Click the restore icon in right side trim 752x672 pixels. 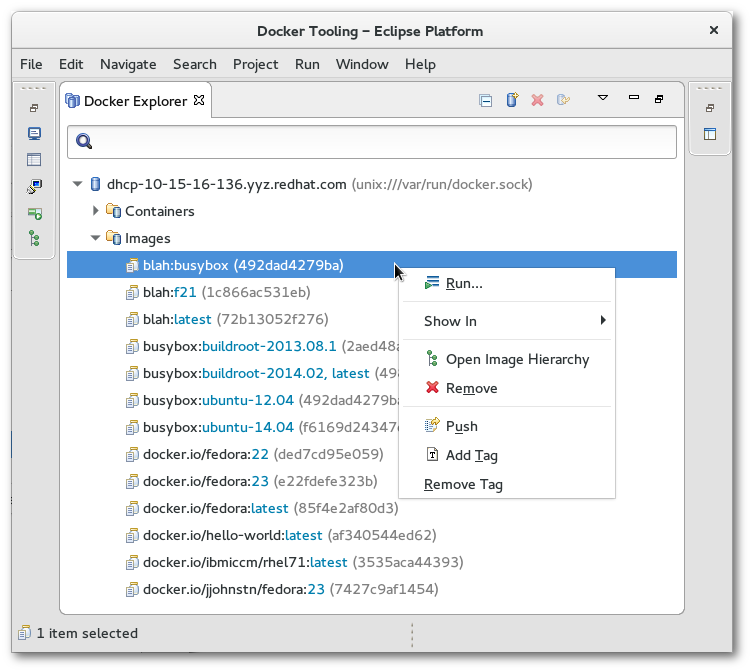pos(710,108)
